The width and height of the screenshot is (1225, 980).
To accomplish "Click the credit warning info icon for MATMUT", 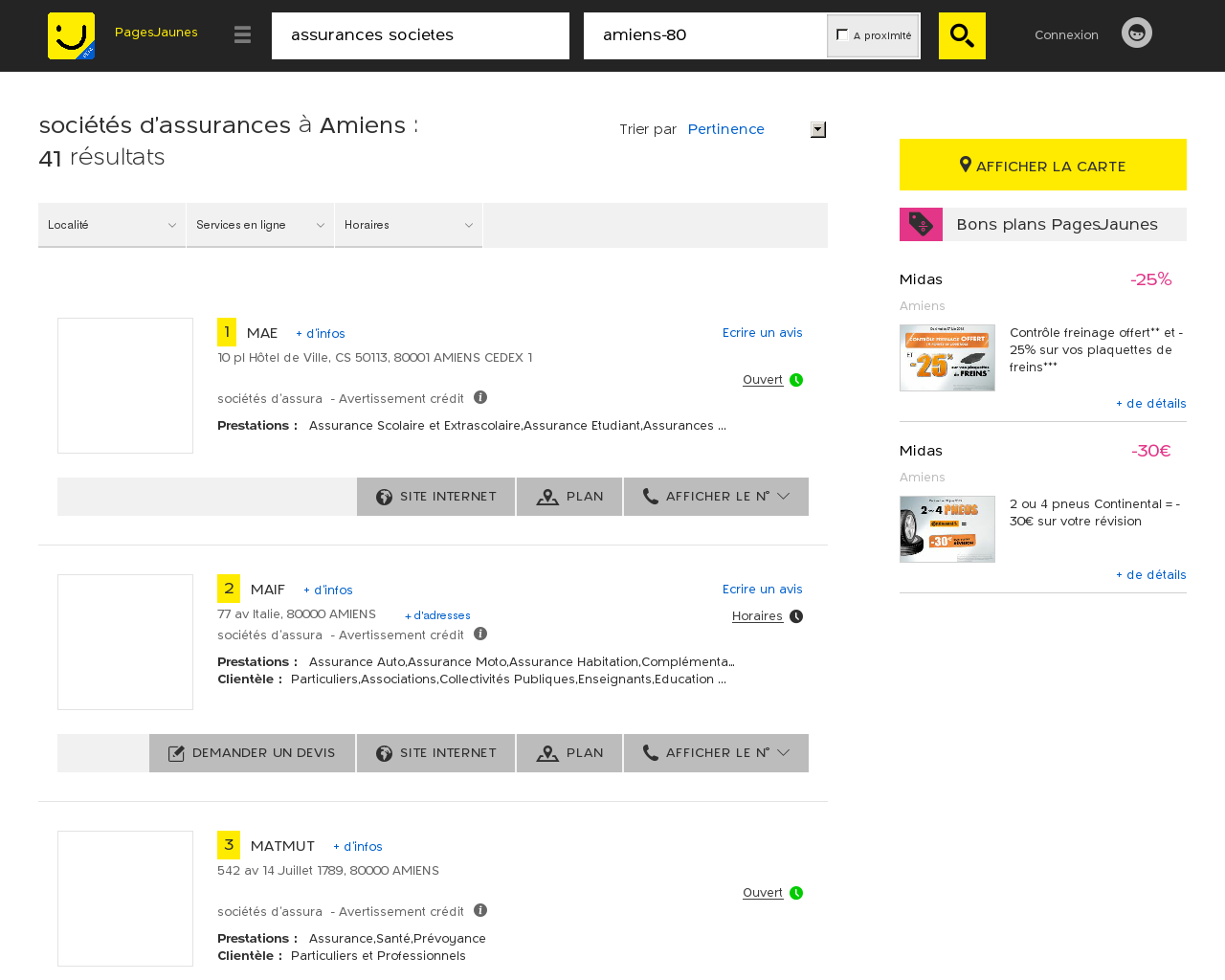I will tap(480, 910).
